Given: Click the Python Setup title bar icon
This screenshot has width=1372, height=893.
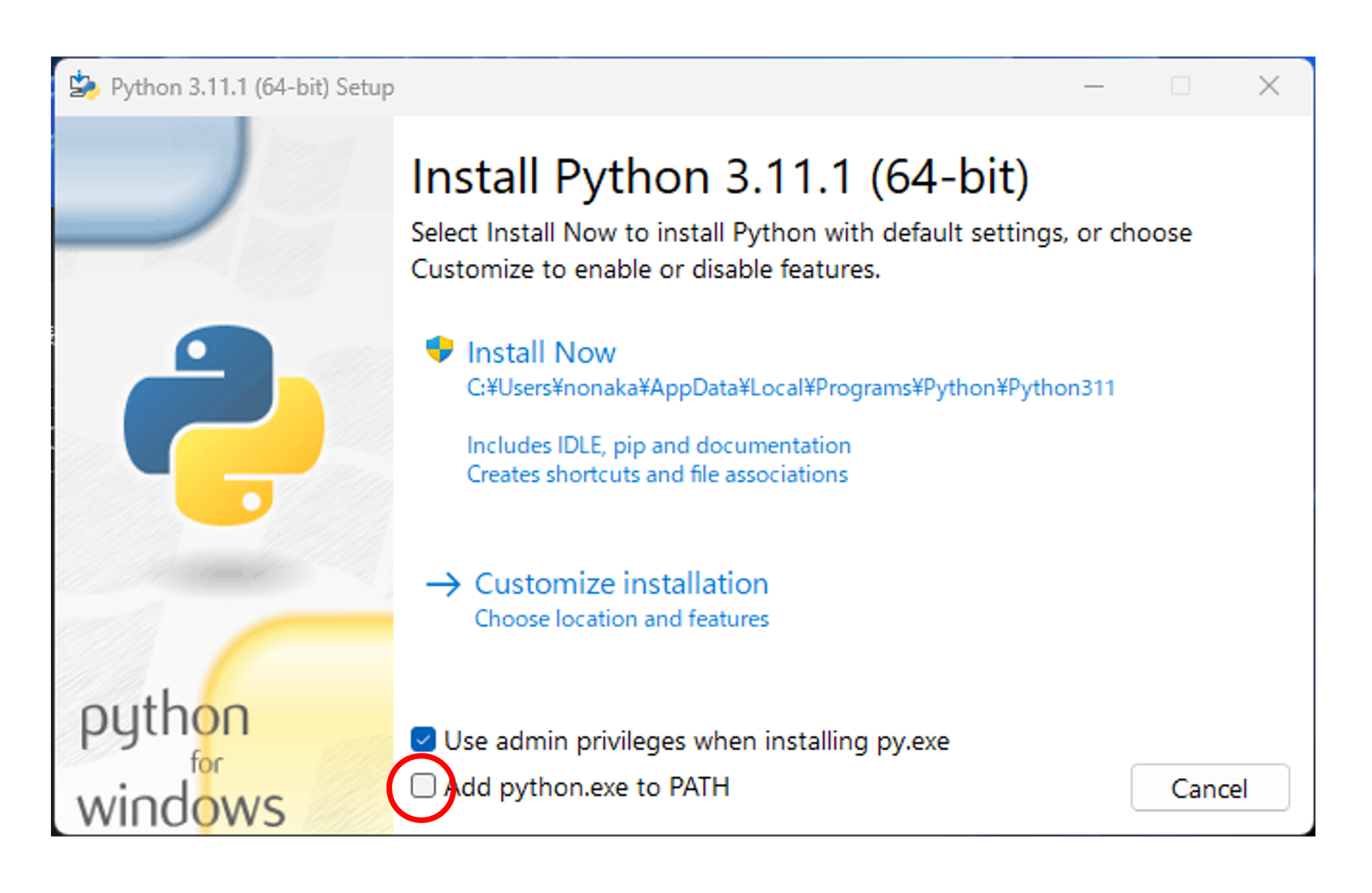Looking at the screenshot, I should 84,86.
